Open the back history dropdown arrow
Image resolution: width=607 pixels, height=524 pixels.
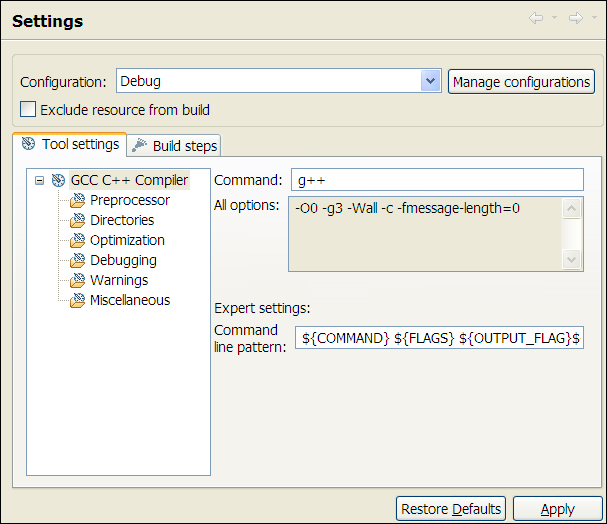pos(554,17)
